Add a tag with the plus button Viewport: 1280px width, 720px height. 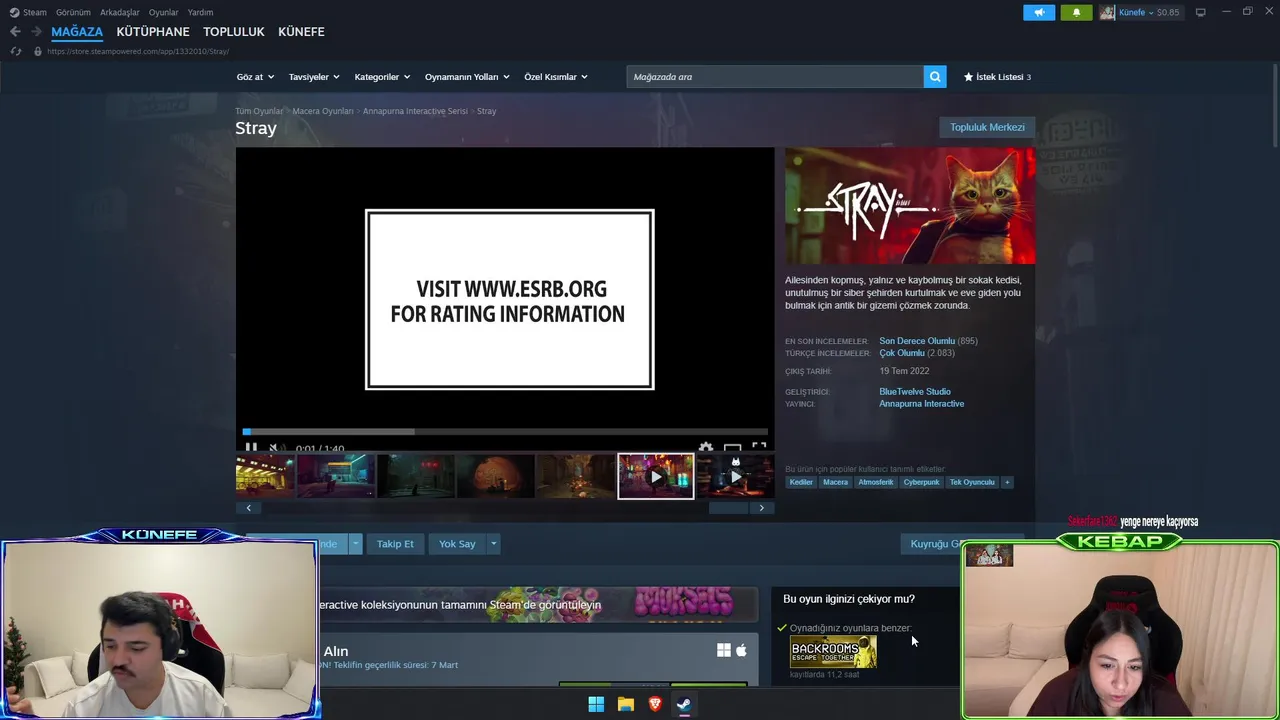point(1007,482)
